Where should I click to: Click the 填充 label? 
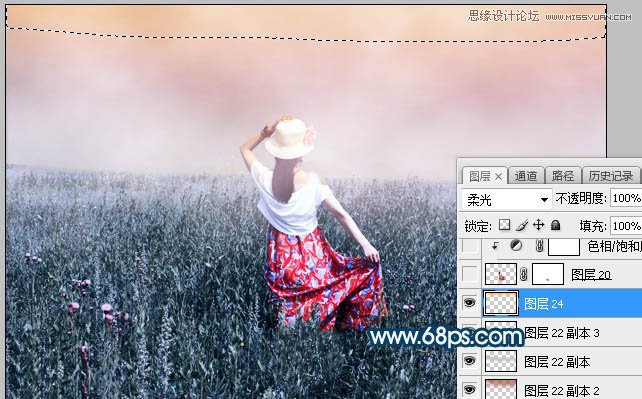(593, 225)
